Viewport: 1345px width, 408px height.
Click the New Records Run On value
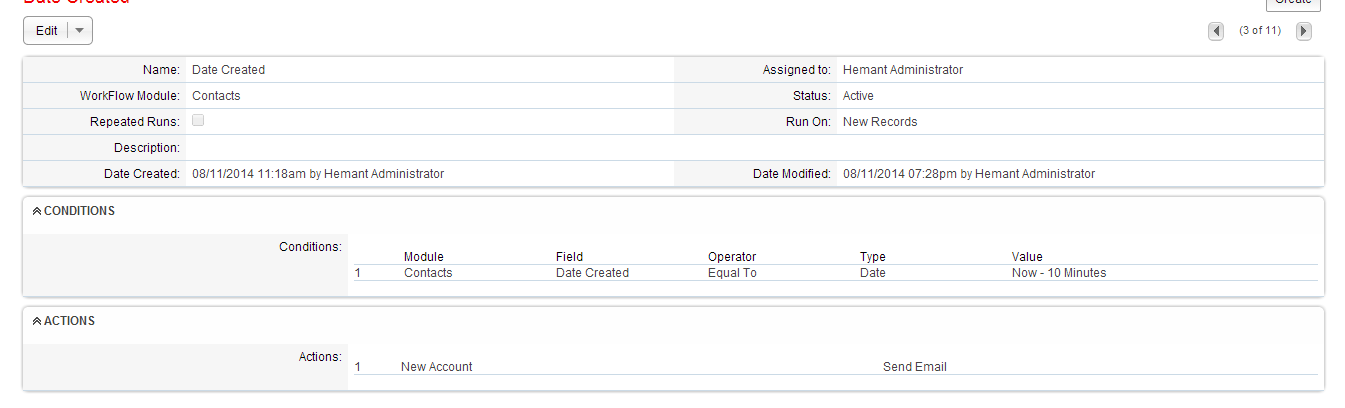click(x=880, y=122)
